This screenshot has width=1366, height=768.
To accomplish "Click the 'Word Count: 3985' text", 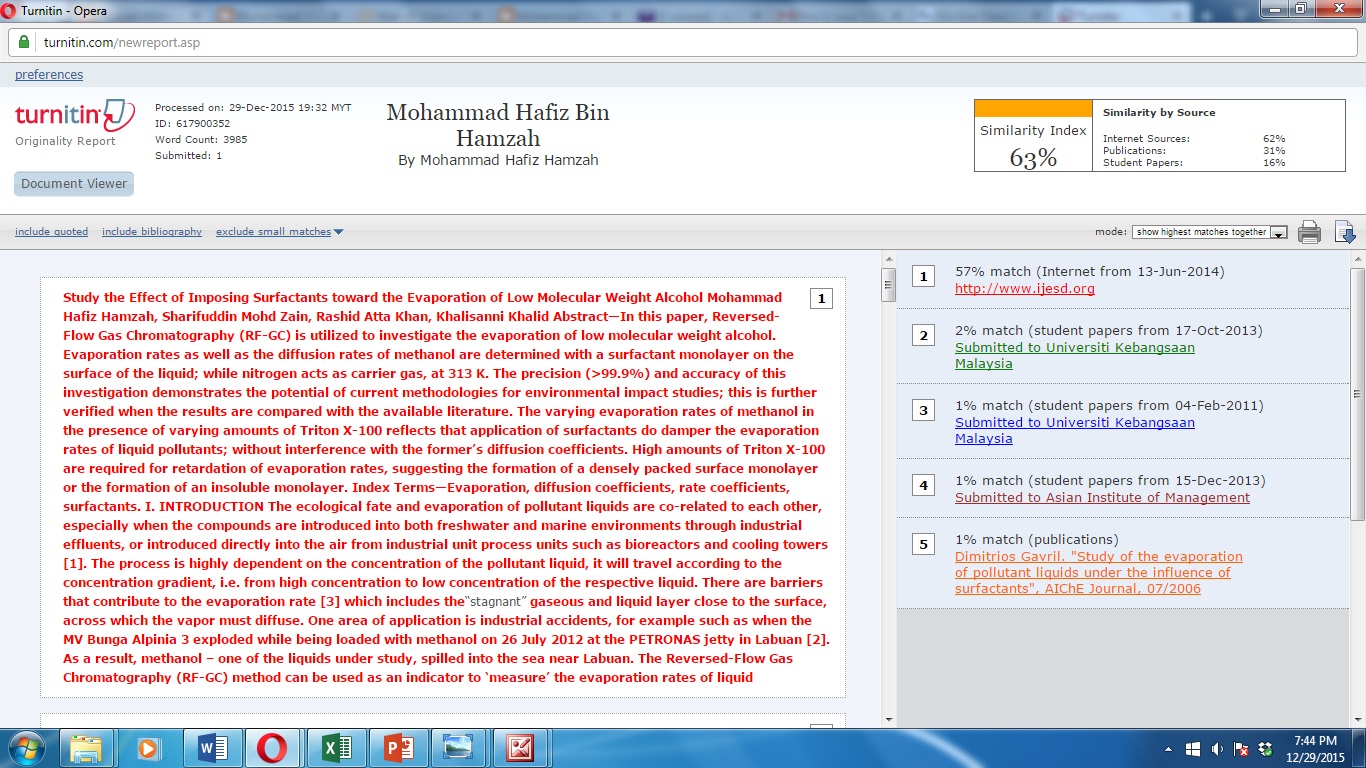I will [x=201, y=140].
